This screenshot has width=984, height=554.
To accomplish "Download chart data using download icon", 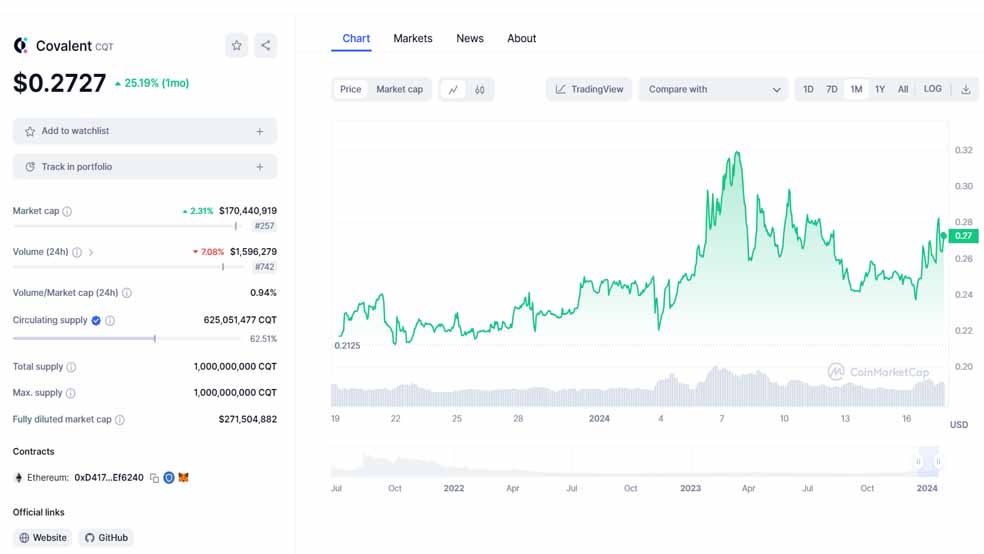I will point(966,90).
